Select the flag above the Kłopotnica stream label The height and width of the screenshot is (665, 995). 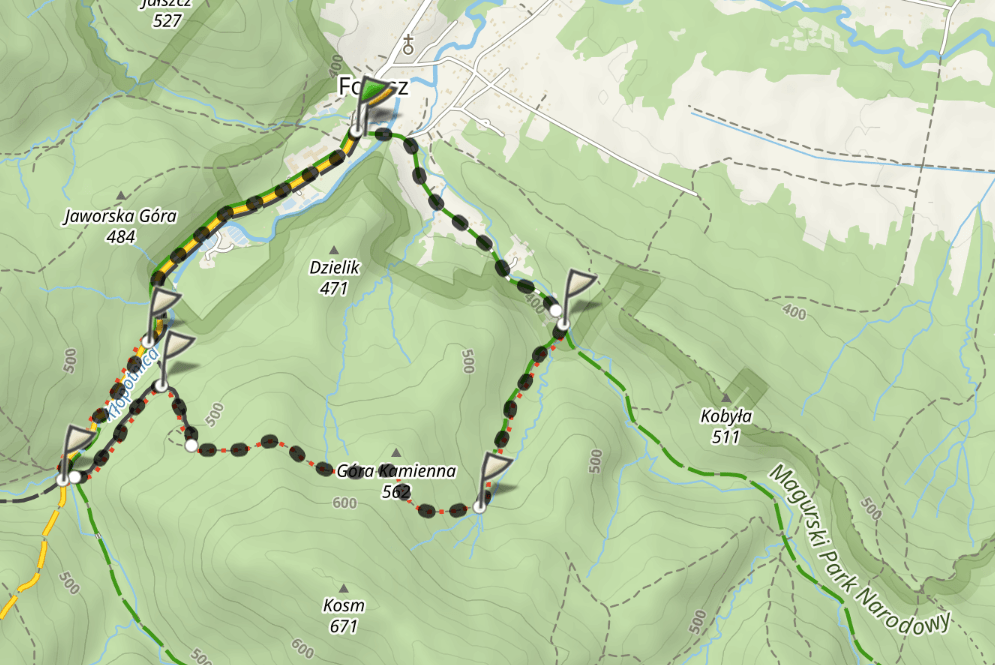click(176, 359)
